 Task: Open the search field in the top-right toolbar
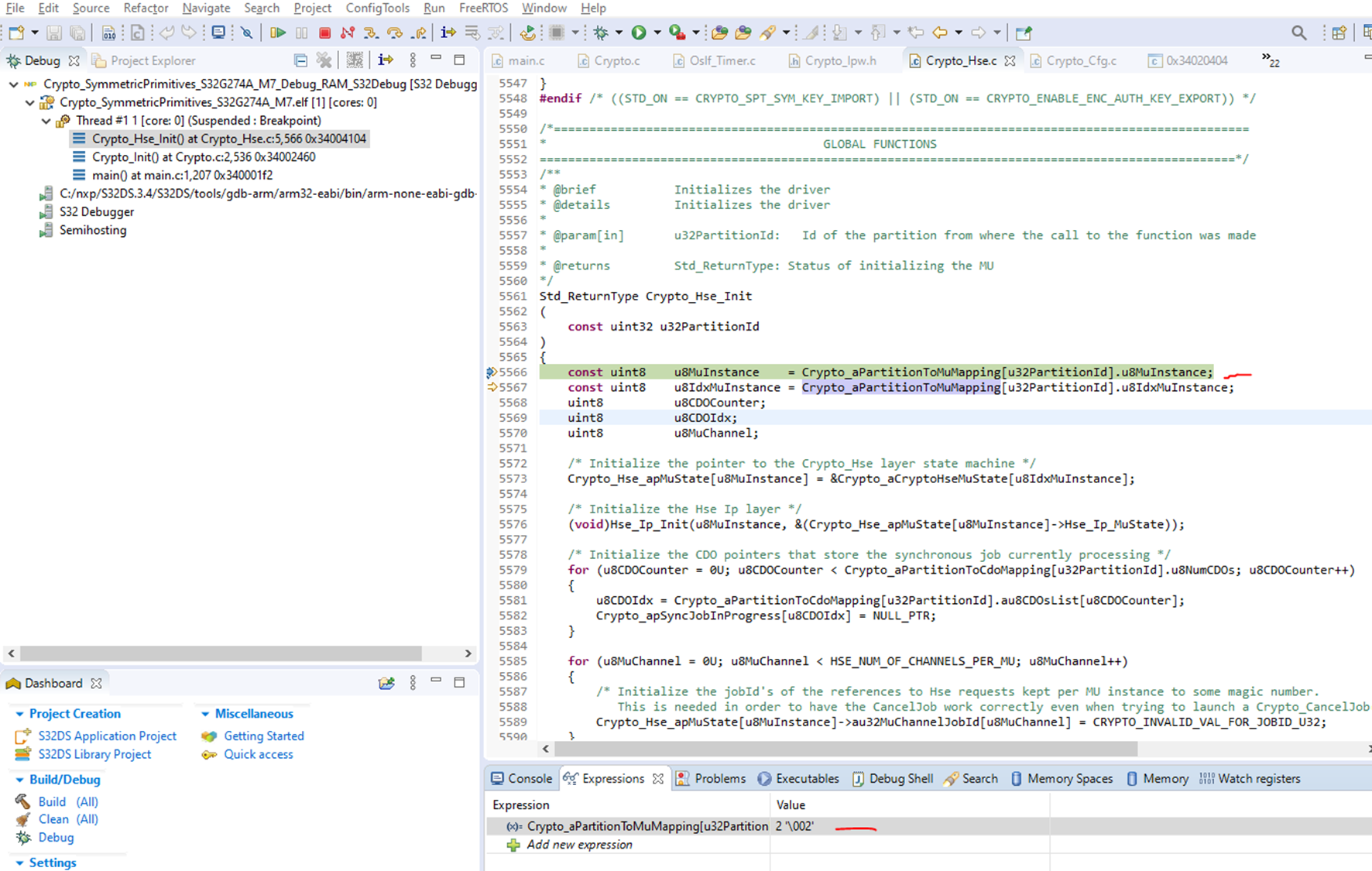[1299, 33]
